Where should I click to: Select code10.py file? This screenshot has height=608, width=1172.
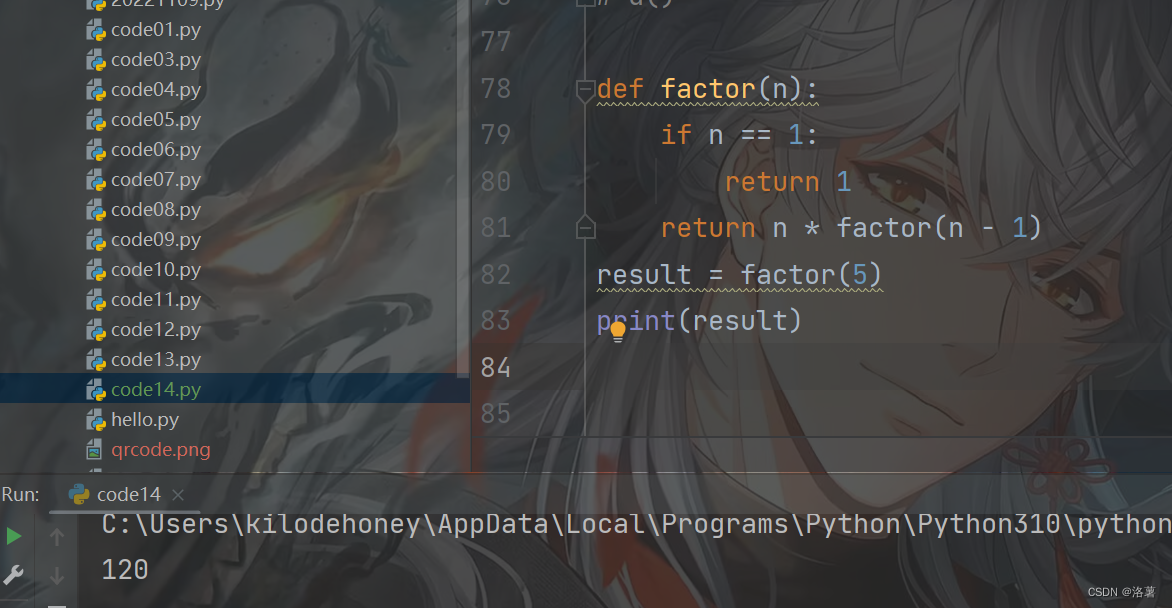(155, 269)
